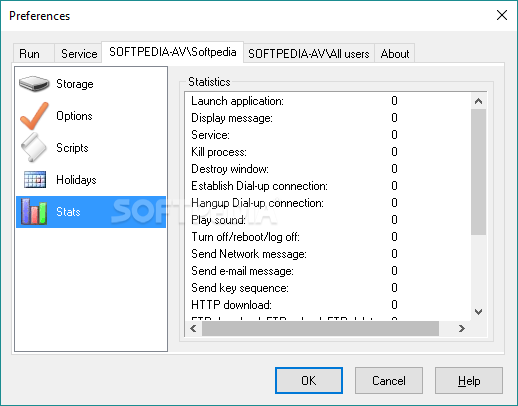
Task: Click the statistics scroll up arrow
Action: [478, 101]
